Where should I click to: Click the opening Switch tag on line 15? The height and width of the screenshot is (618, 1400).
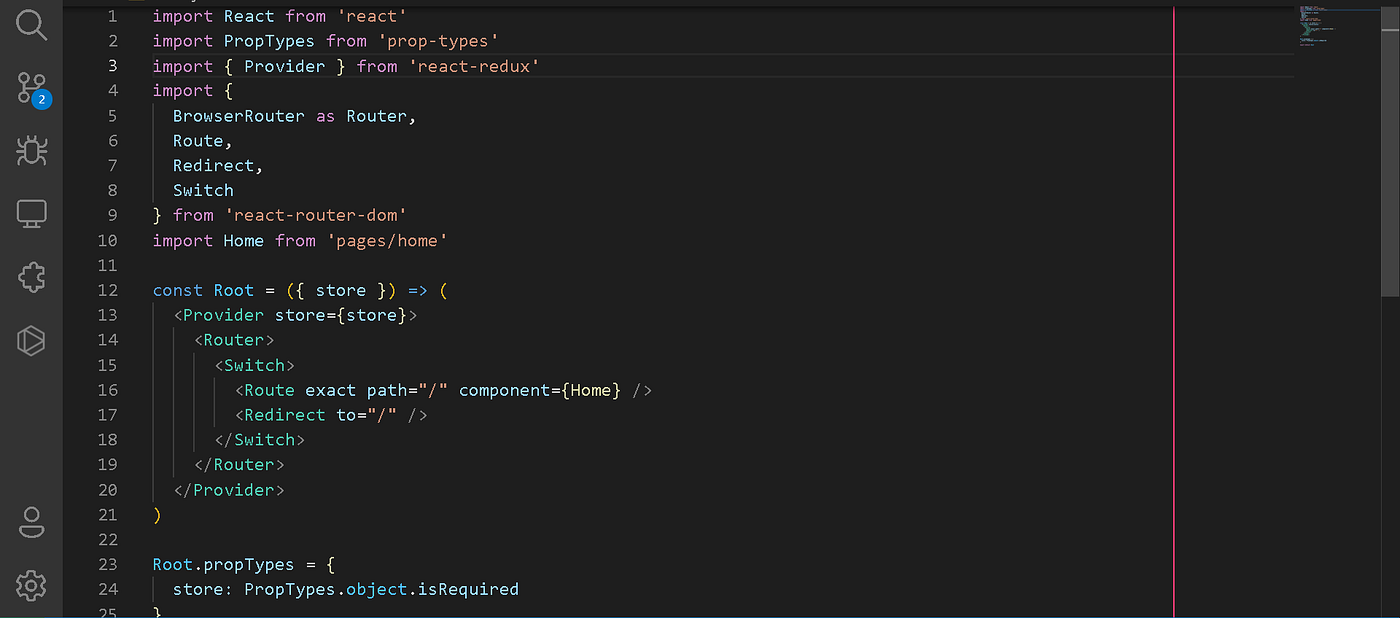[255, 365]
